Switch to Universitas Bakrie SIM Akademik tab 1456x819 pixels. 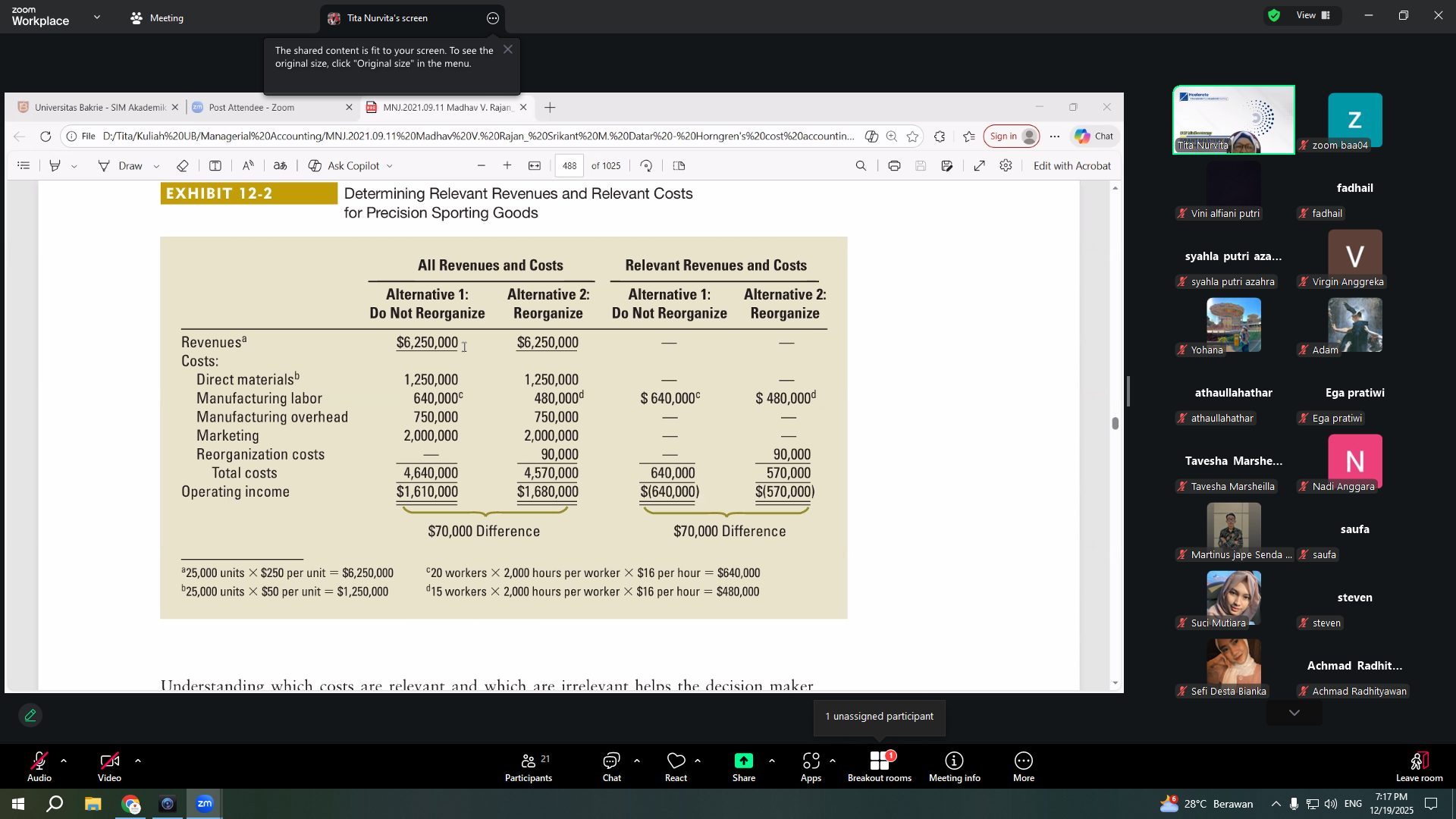click(x=99, y=107)
